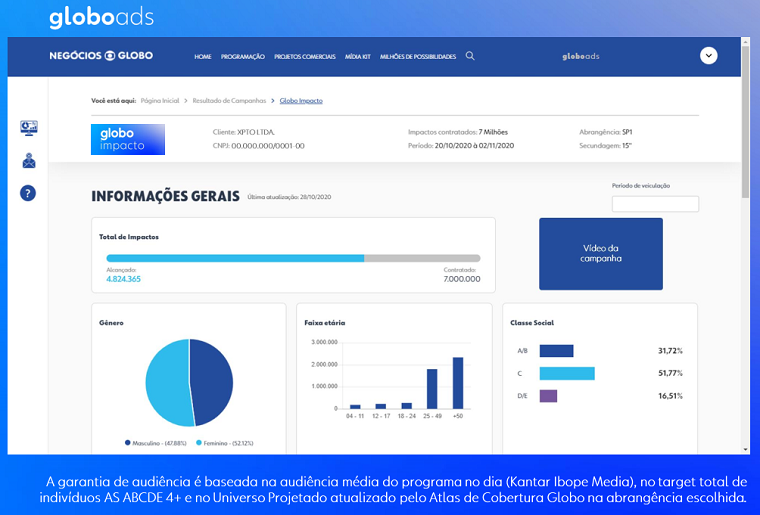Play the Vídeo da campanha tile
760x515 pixels.
tap(600, 254)
